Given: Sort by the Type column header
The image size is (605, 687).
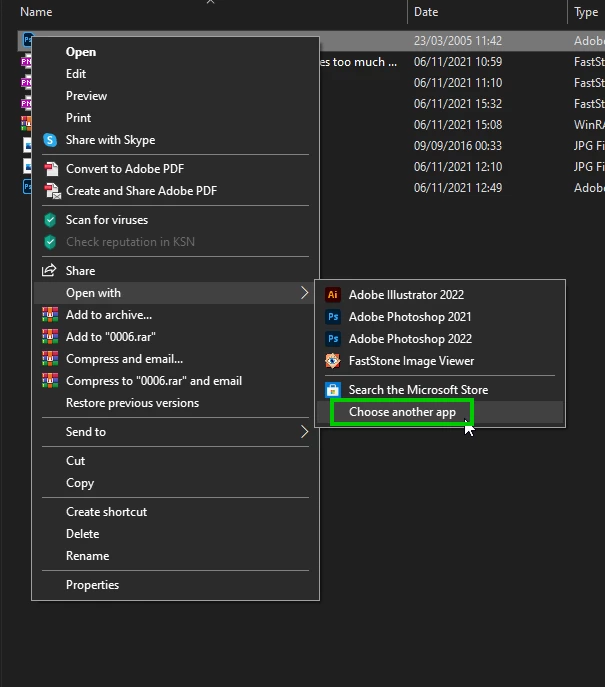Looking at the screenshot, I should pos(586,12).
